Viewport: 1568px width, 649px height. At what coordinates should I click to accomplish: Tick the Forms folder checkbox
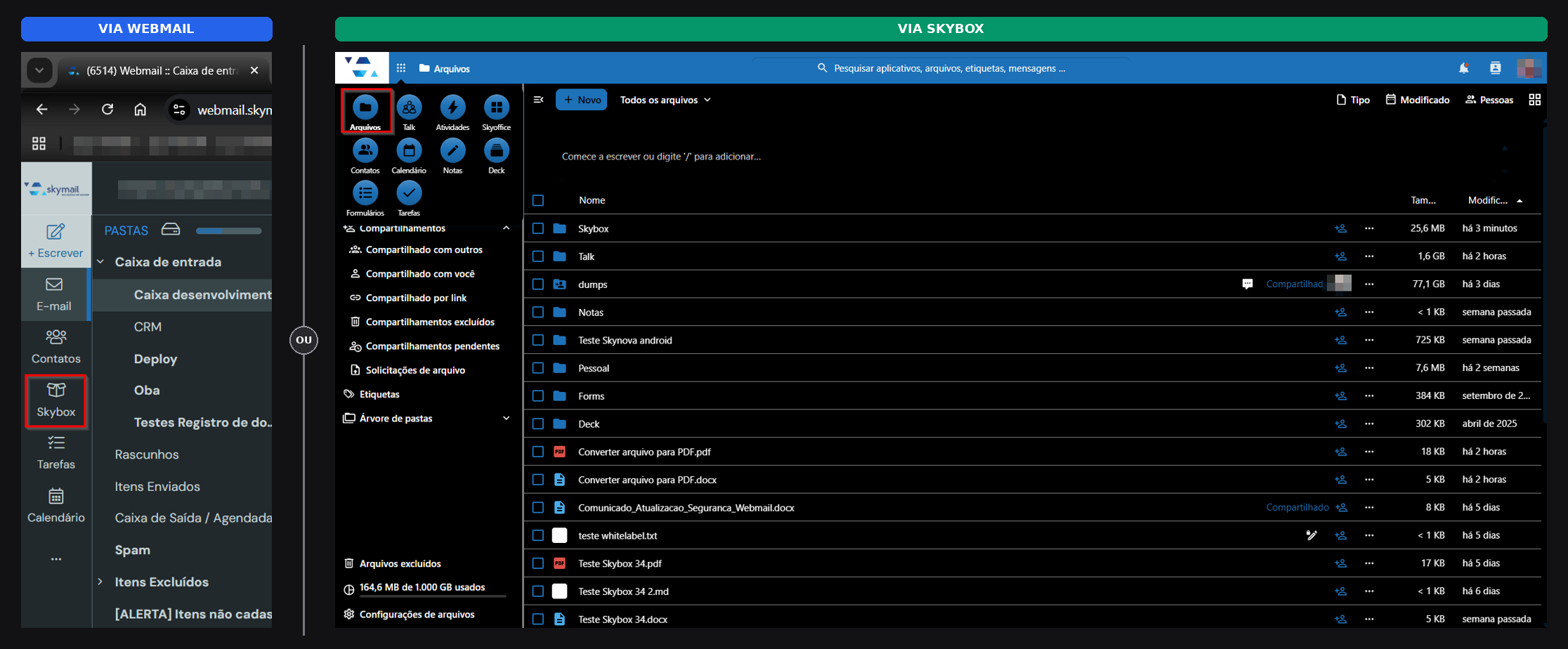click(x=538, y=396)
